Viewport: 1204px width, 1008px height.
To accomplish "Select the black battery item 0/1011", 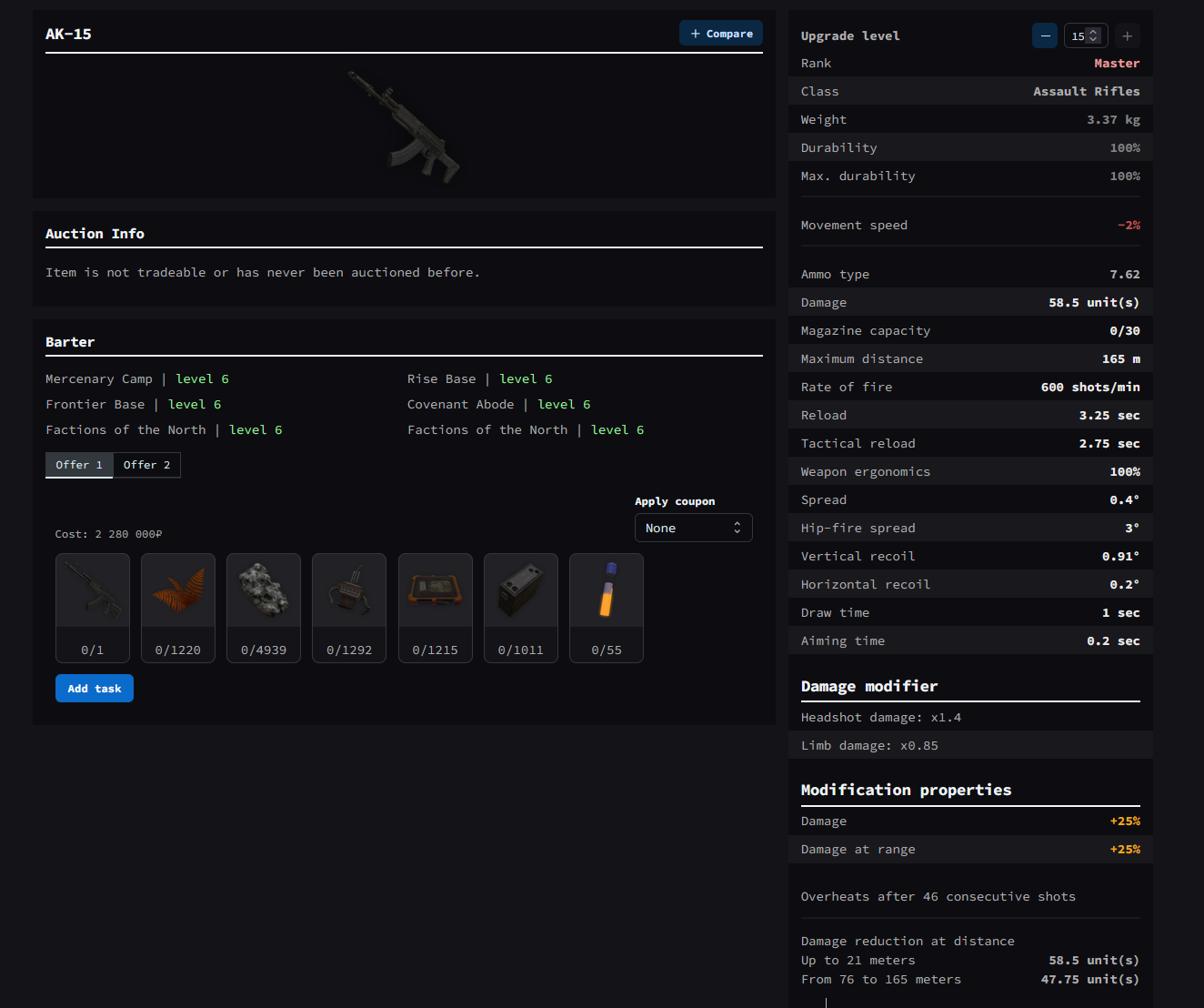I will point(521,608).
